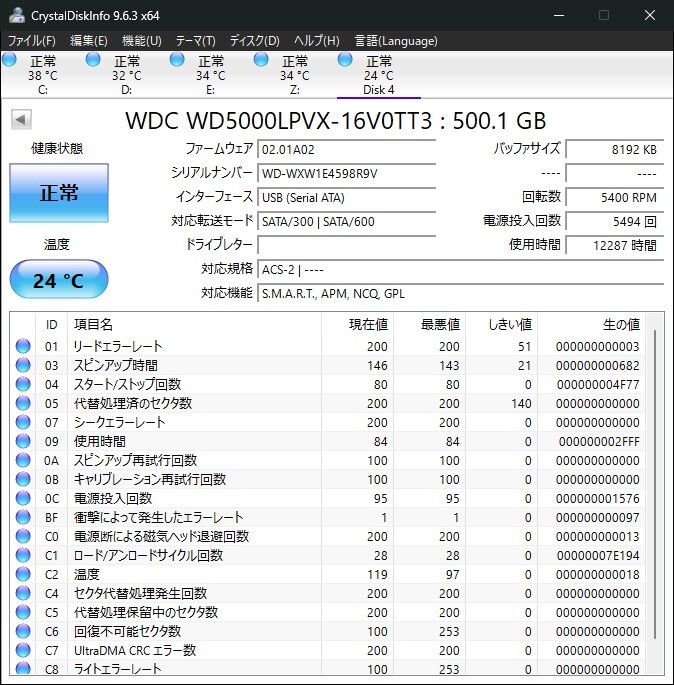Open the 言語(Language) menu
674x685 pixels.
(x=396, y=41)
